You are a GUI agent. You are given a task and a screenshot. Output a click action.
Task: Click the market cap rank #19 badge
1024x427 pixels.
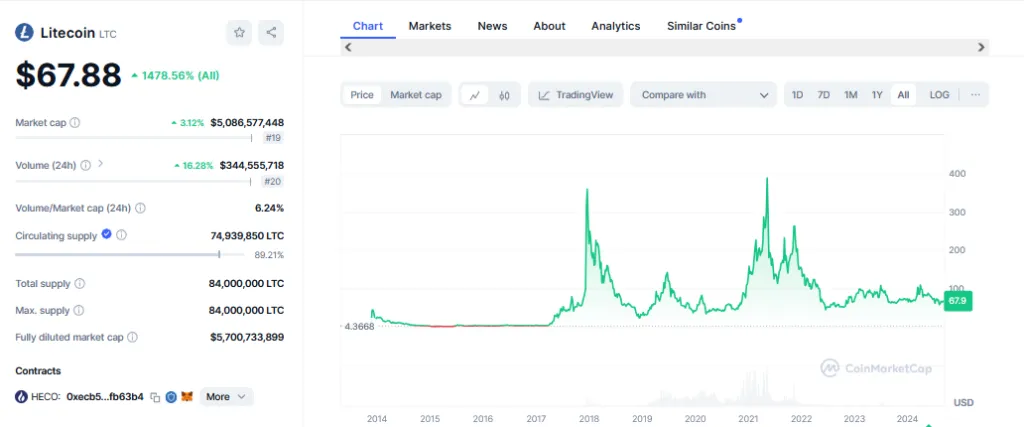pyautogui.click(x=274, y=138)
